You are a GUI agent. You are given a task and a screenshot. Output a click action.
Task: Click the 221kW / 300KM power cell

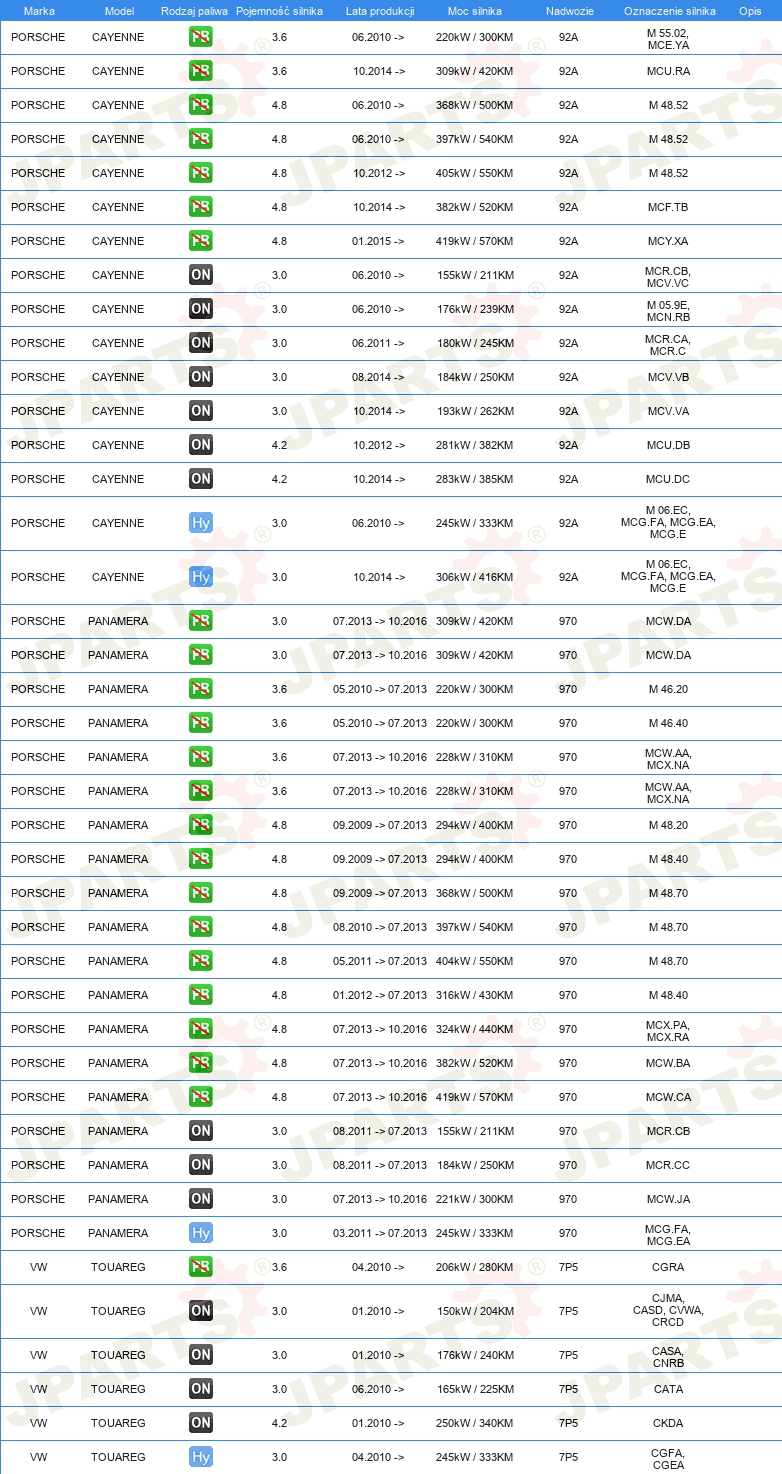[x=475, y=1199]
